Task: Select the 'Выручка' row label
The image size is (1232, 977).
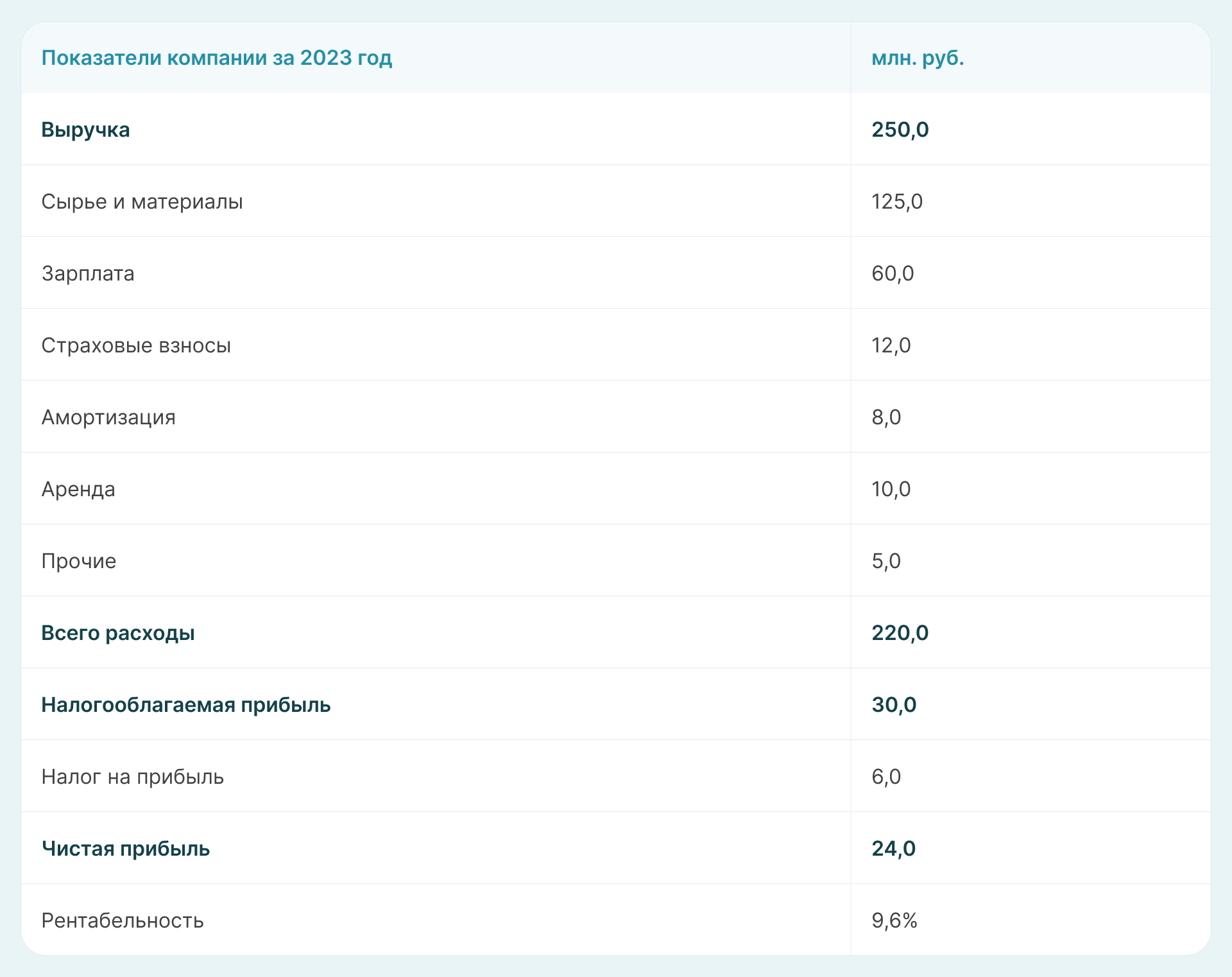Action: click(x=85, y=130)
